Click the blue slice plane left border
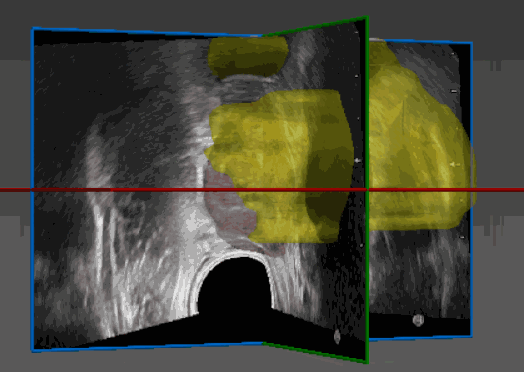This screenshot has width=524, height=372. coord(33,190)
